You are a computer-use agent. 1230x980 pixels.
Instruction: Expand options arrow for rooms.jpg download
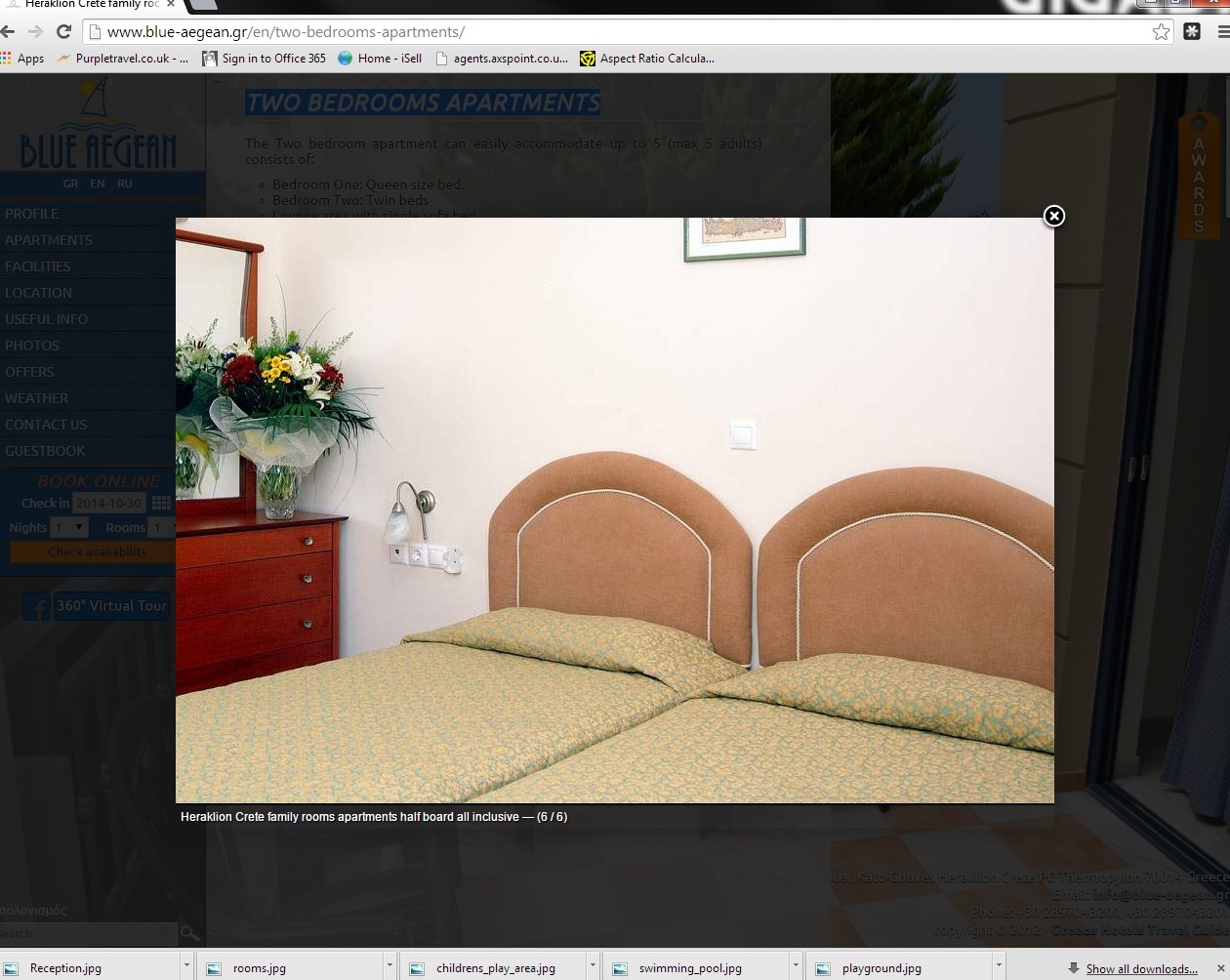point(389,966)
